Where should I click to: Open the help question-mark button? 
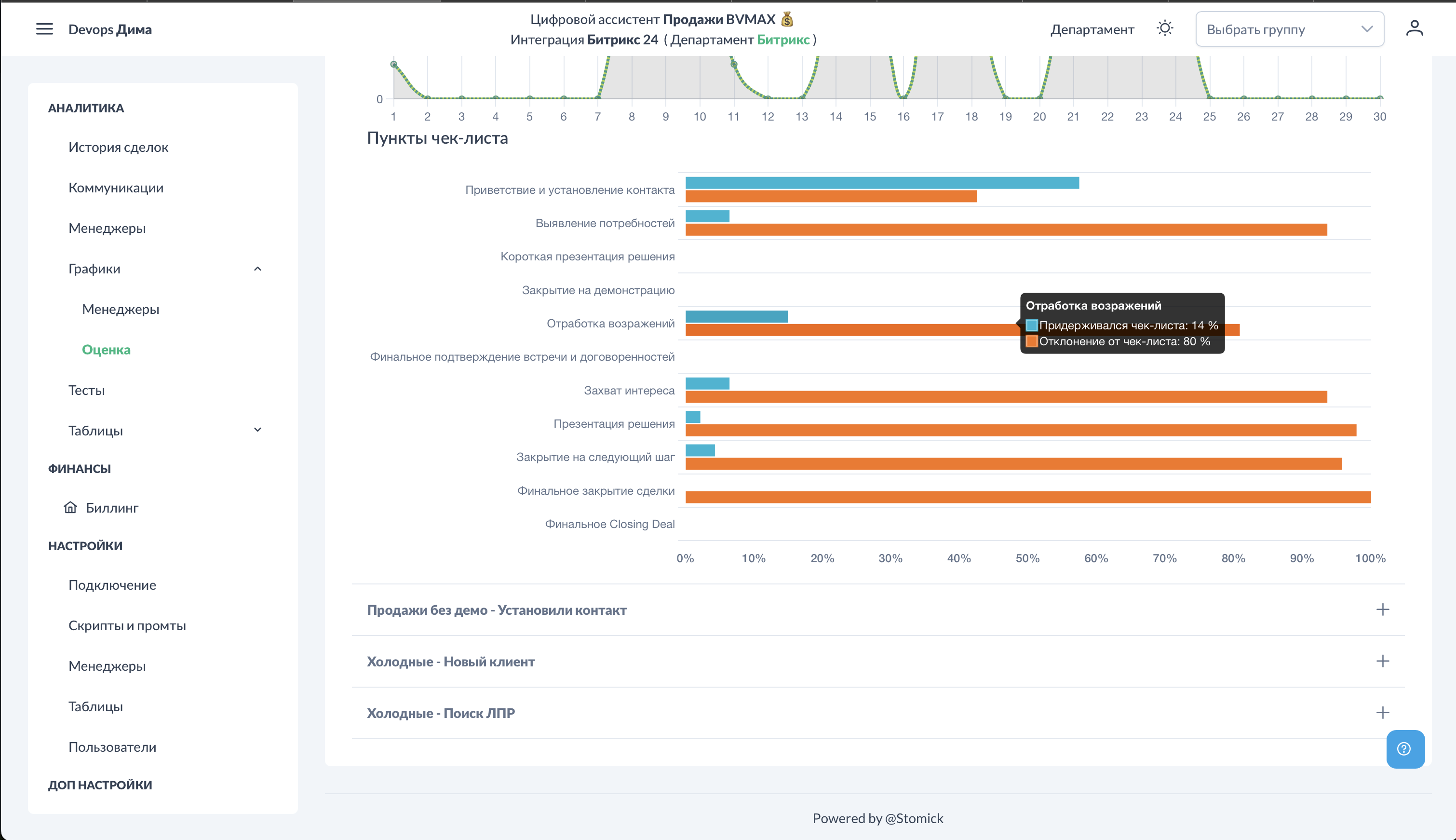pyautogui.click(x=1404, y=748)
